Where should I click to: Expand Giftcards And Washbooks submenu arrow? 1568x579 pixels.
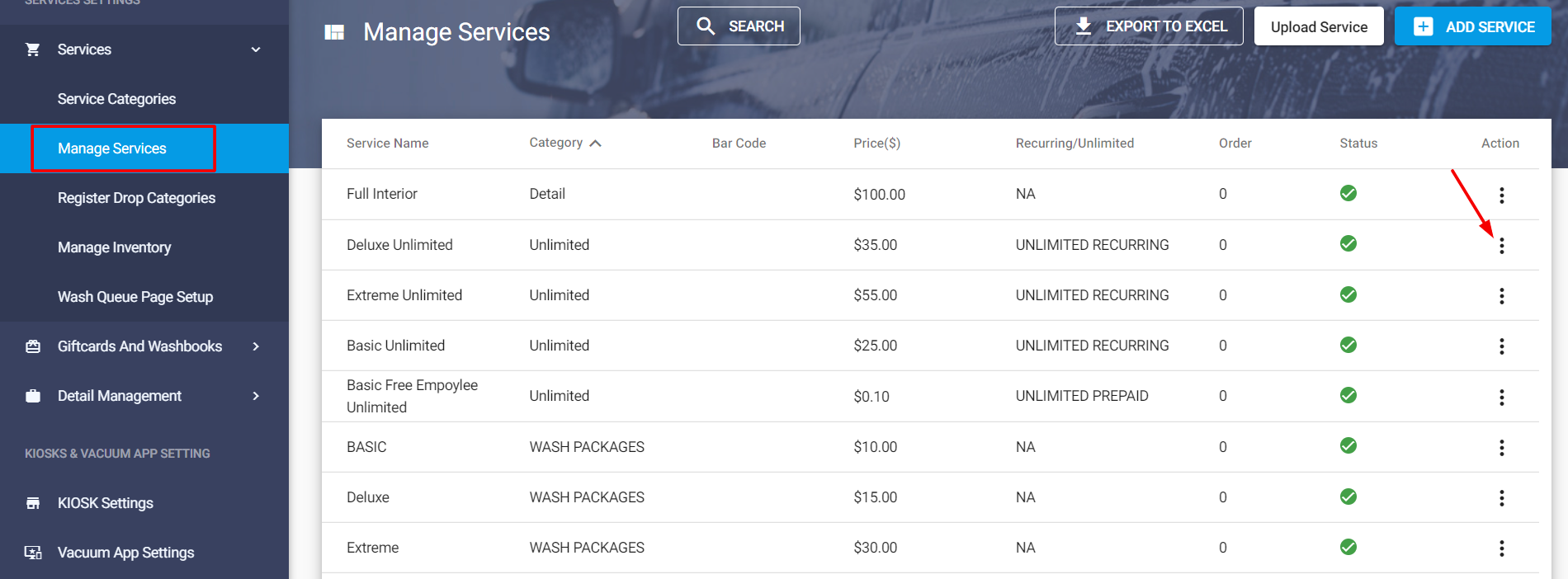tap(256, 346)
